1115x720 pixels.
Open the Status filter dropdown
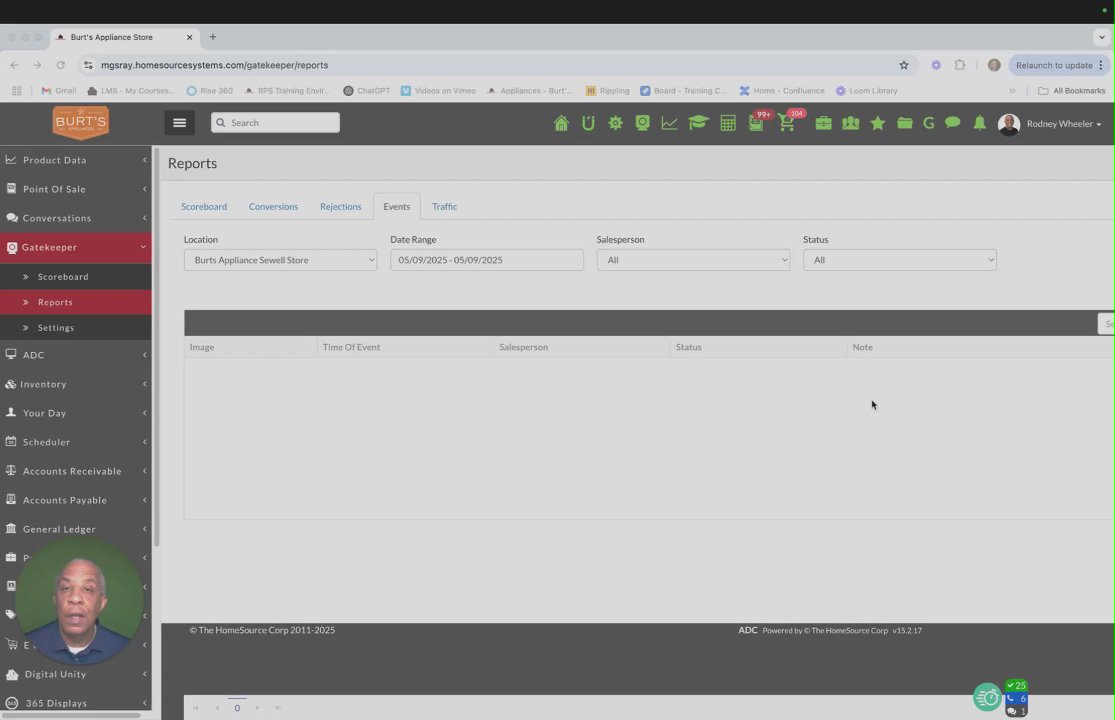pyautogui.click(x=900, y=260)
